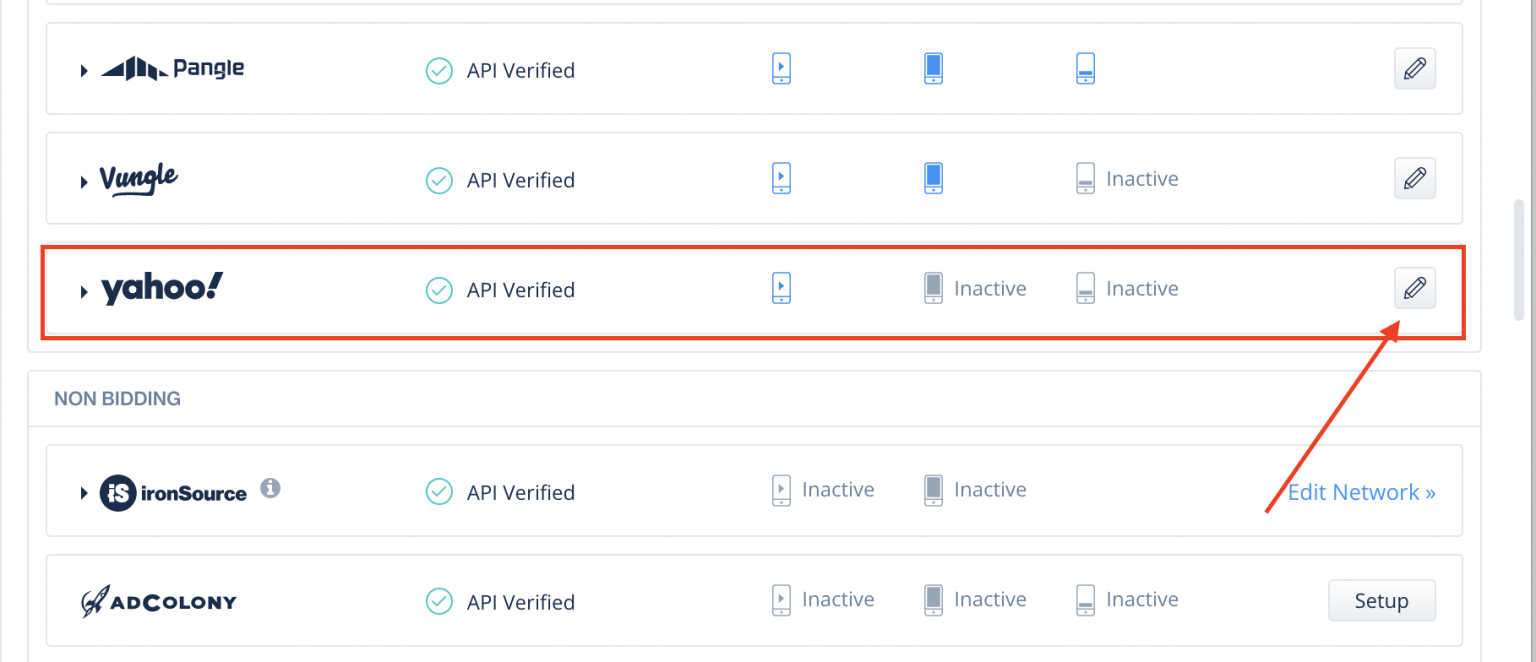
Task: Expand the Yahoo network row
Action: 84,290
